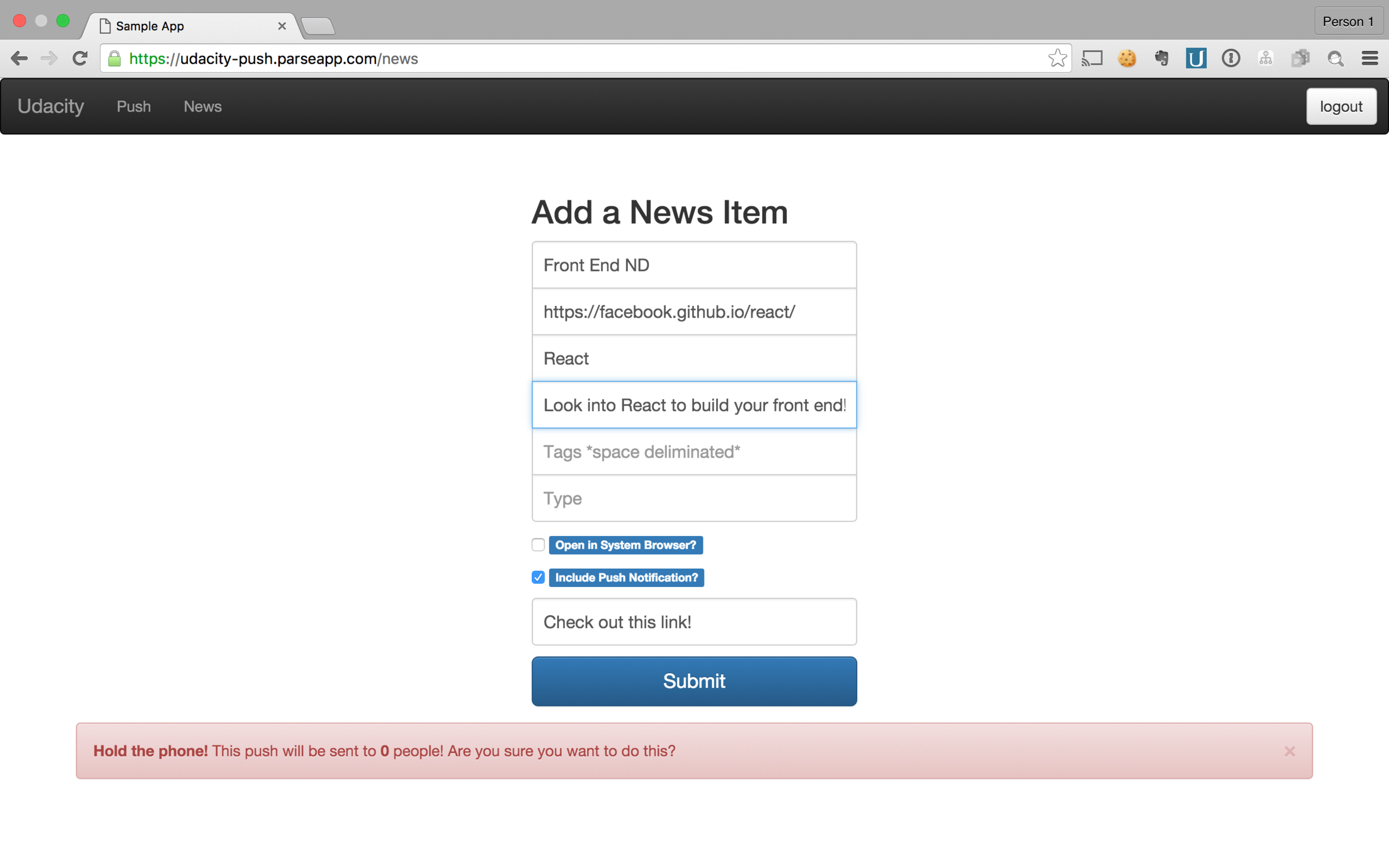Toggle the green padlock in the address bar
Image resolution: width=1389 pixels, height=868 pixels.
pos(114,58)
